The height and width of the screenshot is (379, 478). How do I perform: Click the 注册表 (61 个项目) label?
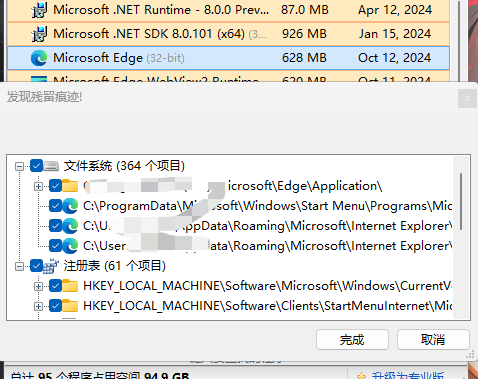(x=114, y=266)
